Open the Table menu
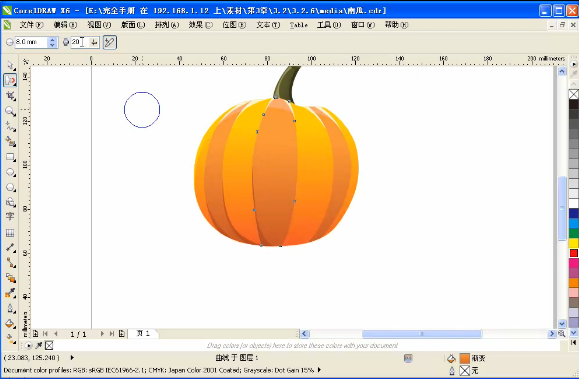 click(298, 25)
